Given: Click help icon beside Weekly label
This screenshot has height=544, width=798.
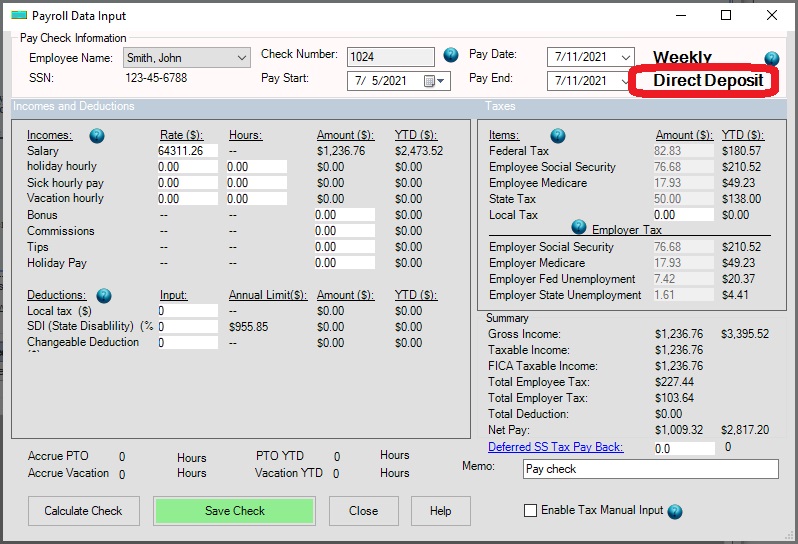Looking at the screenshot, I should point(771,58).
